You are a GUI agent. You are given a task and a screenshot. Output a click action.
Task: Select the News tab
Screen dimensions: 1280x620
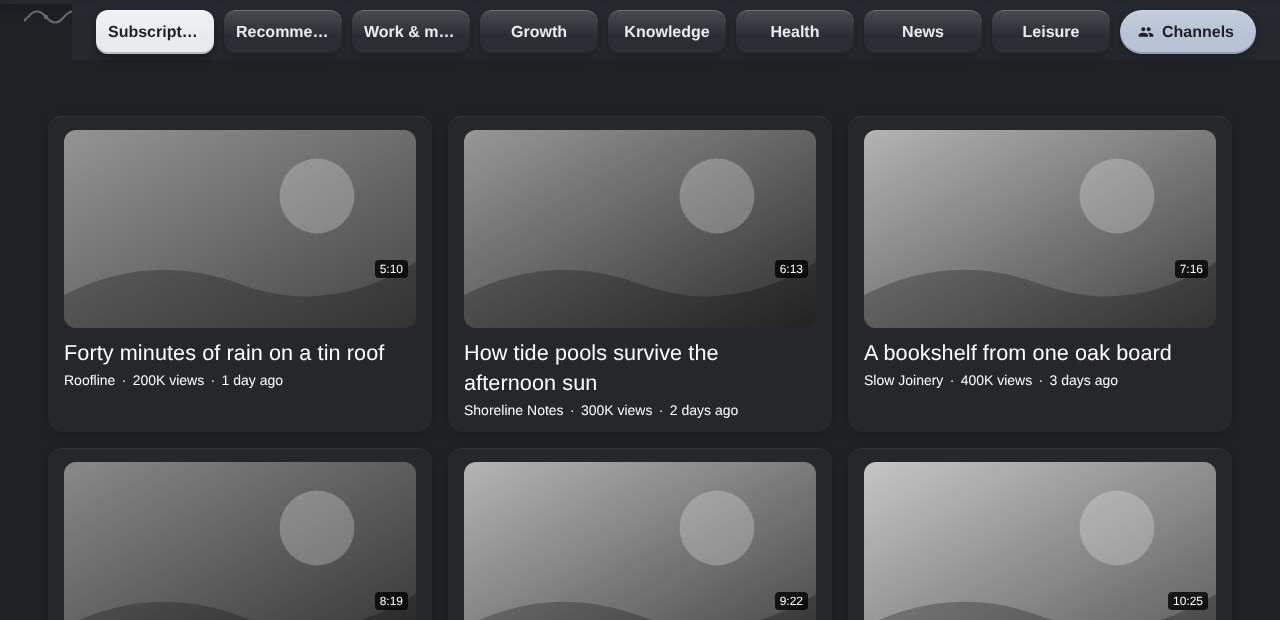tap(923, 32)
